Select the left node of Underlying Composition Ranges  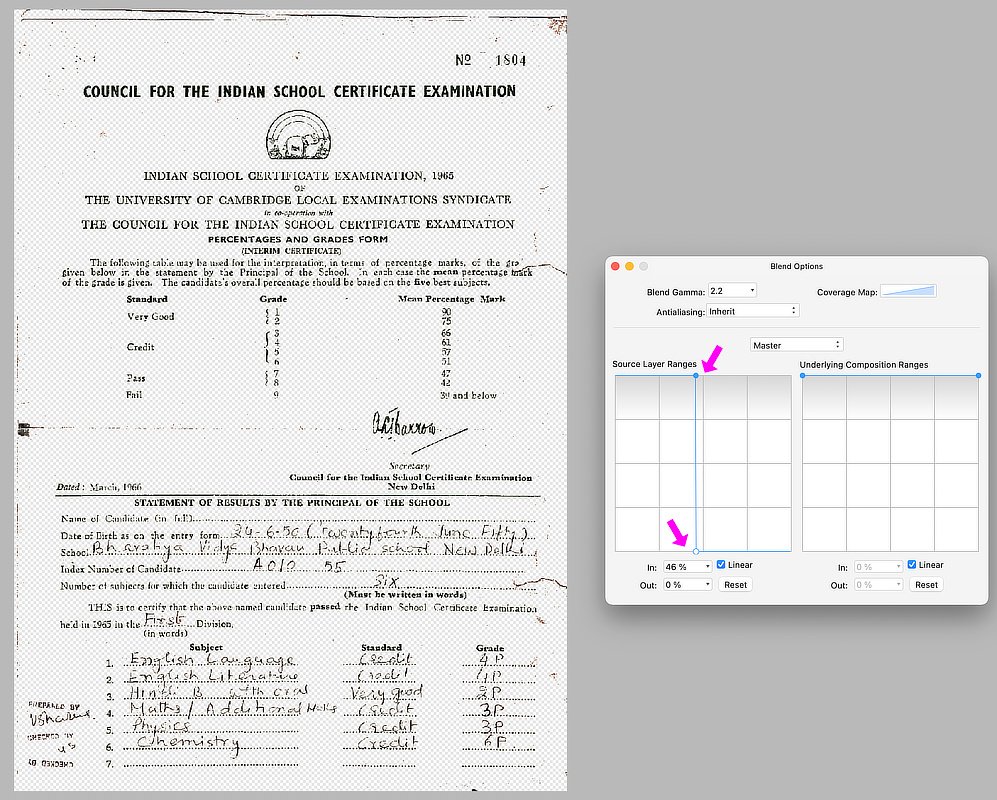802,376
